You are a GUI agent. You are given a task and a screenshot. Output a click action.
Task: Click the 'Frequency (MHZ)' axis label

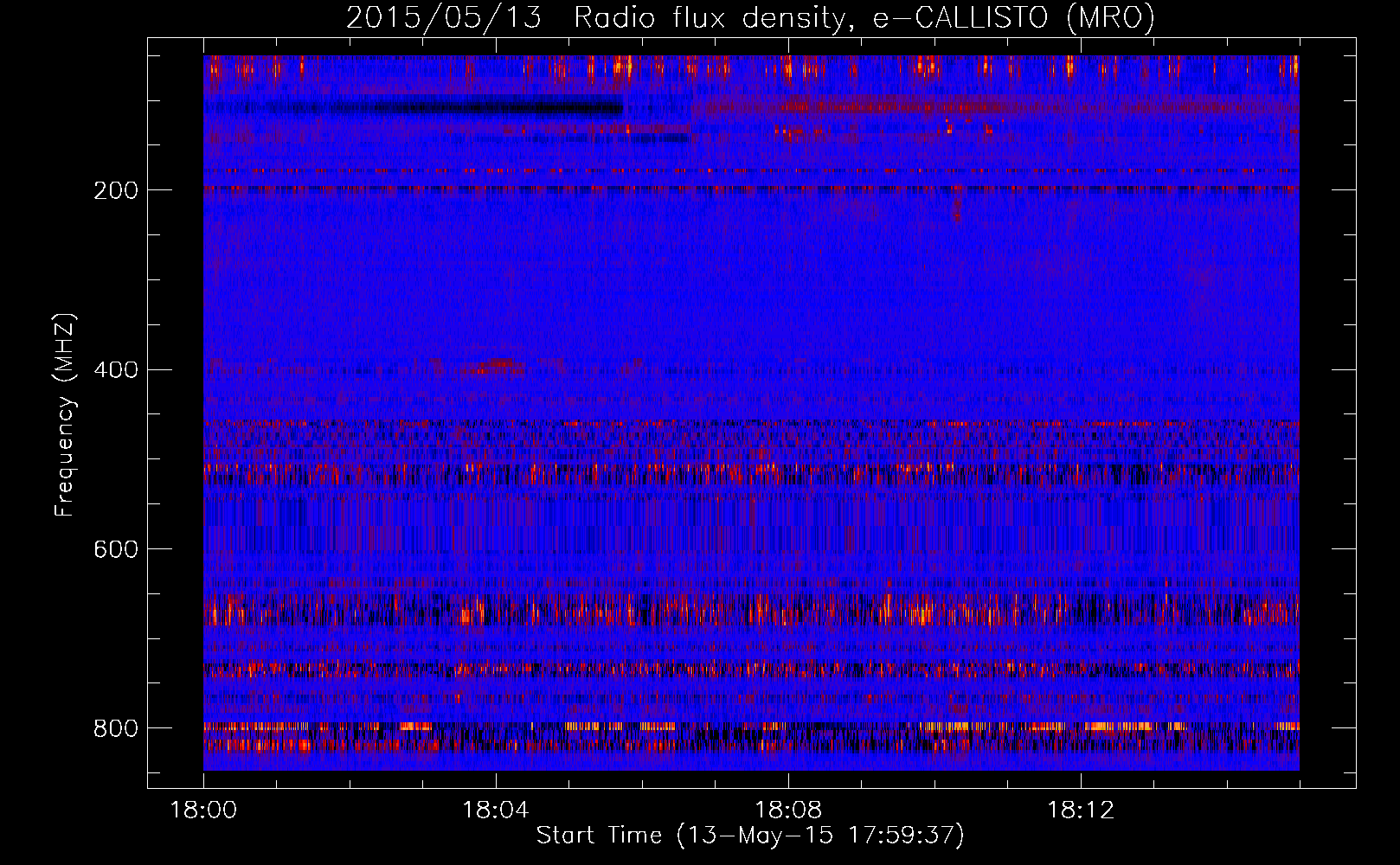(x=65, y=414)
